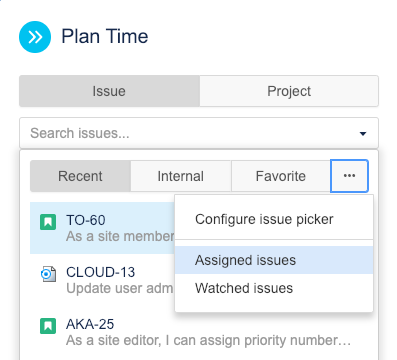Switch to the Issue toggle
The height and width of the screenshot is (360, 397).
[109, 91]
